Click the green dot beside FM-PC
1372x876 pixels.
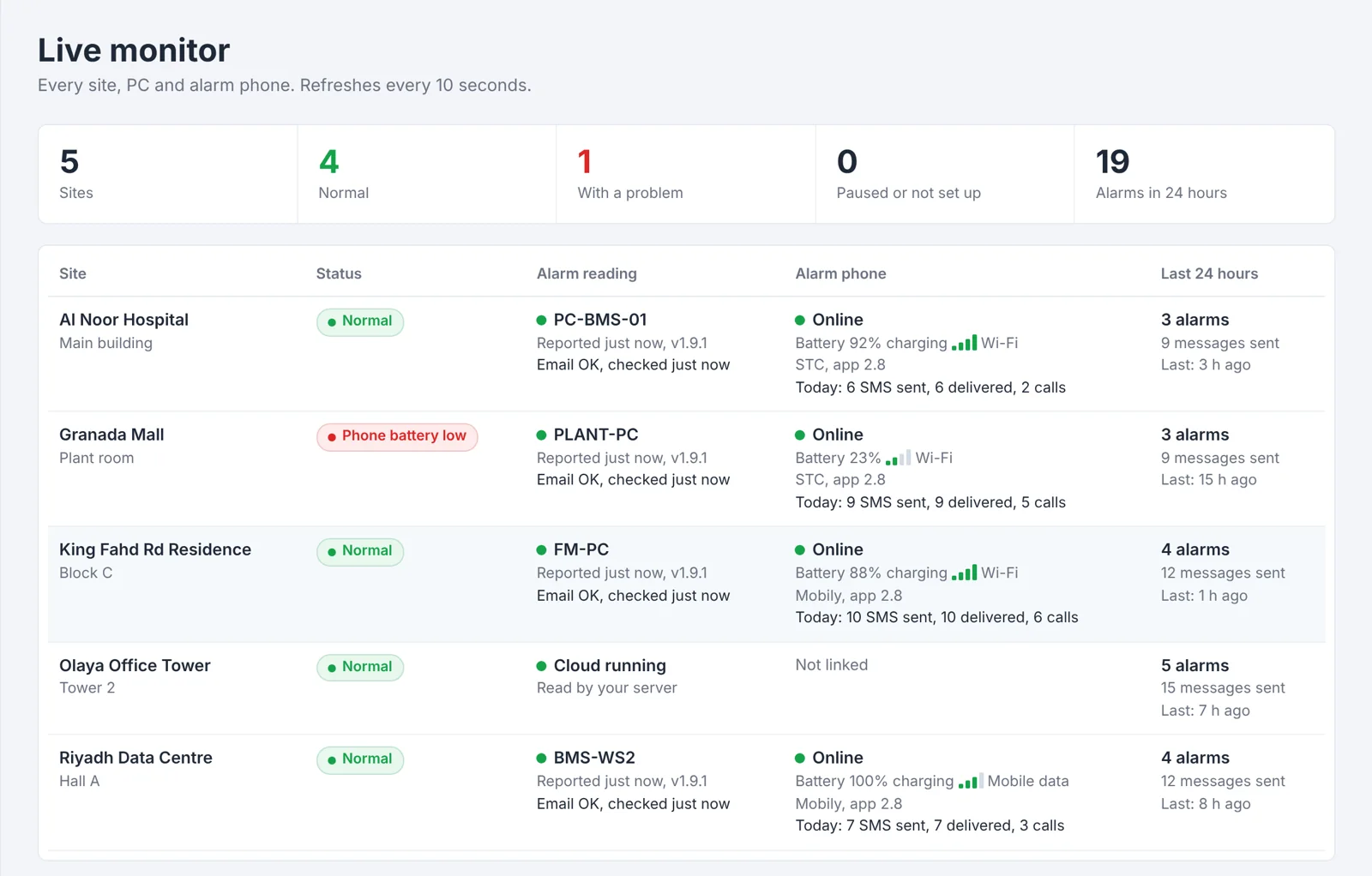pyautogui.click(x=541, y=549)
